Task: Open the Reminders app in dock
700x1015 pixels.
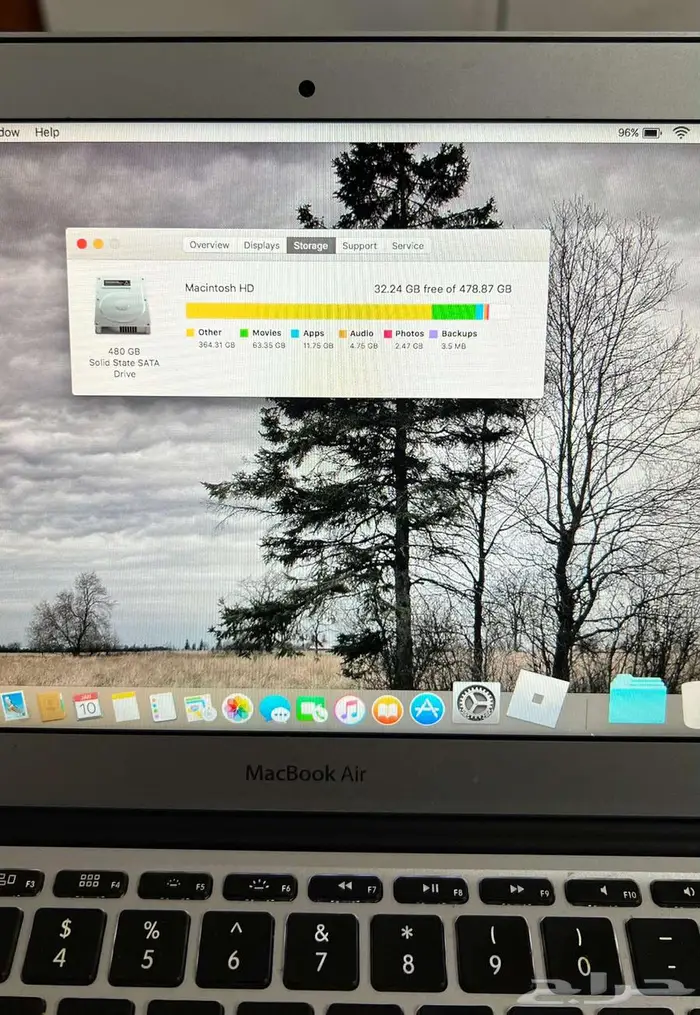Action: coord(162,707)
